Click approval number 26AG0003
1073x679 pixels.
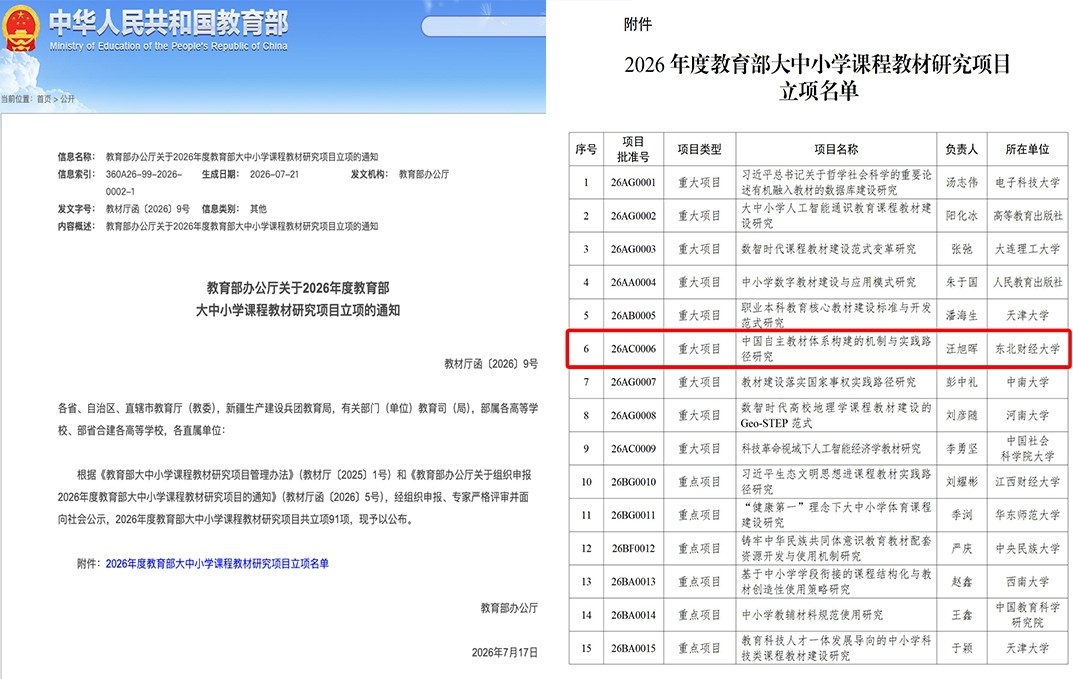click(633, 249)
